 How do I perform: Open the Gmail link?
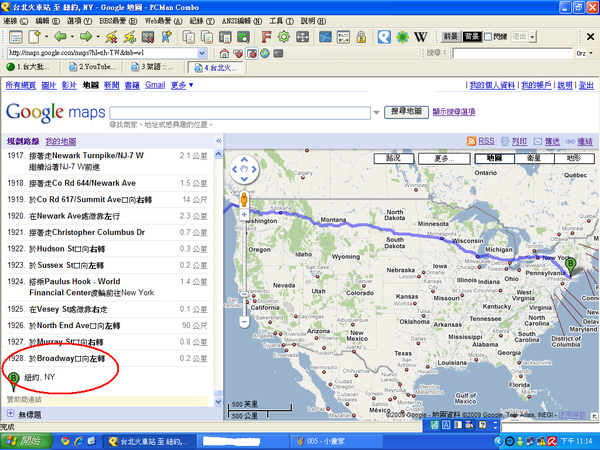155,85
